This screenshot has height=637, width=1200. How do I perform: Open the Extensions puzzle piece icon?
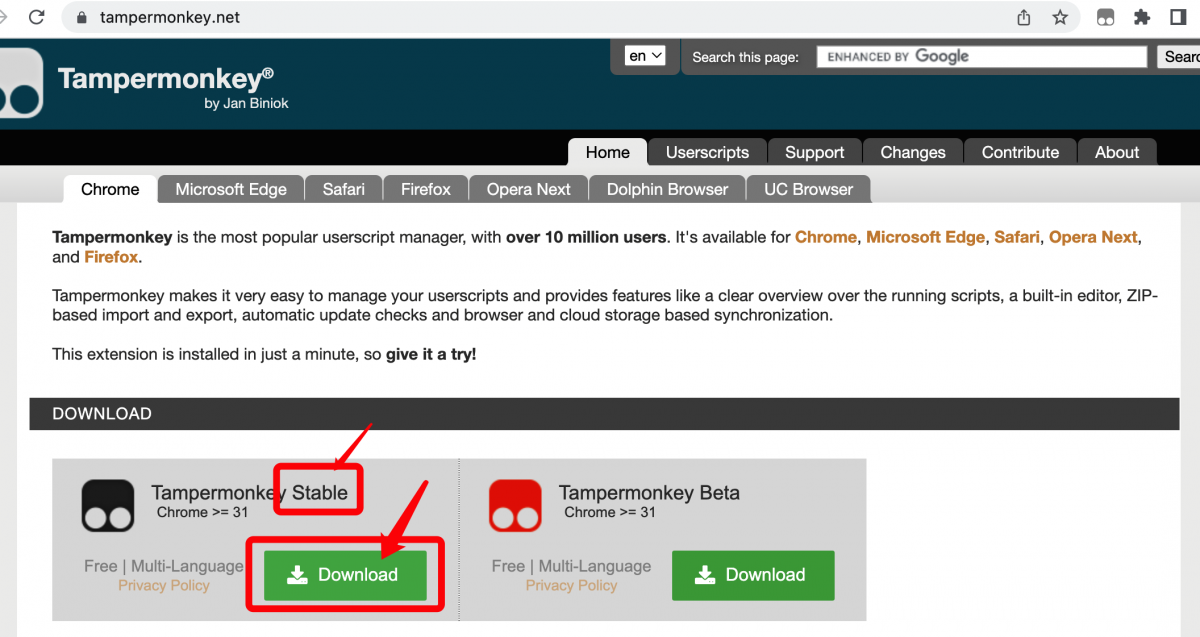[1142, 17]
